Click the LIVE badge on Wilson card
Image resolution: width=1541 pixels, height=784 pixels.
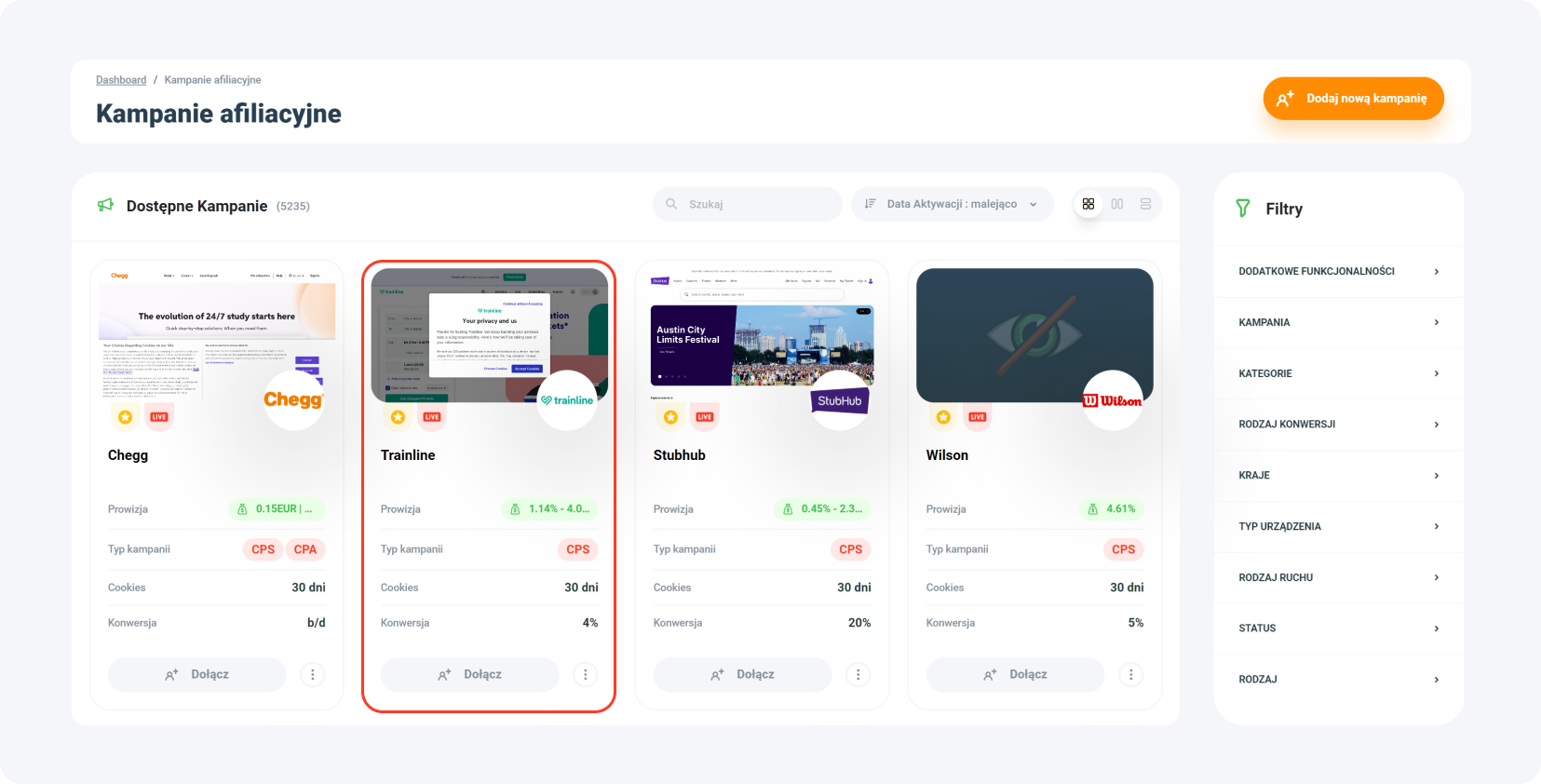[977, 416]
